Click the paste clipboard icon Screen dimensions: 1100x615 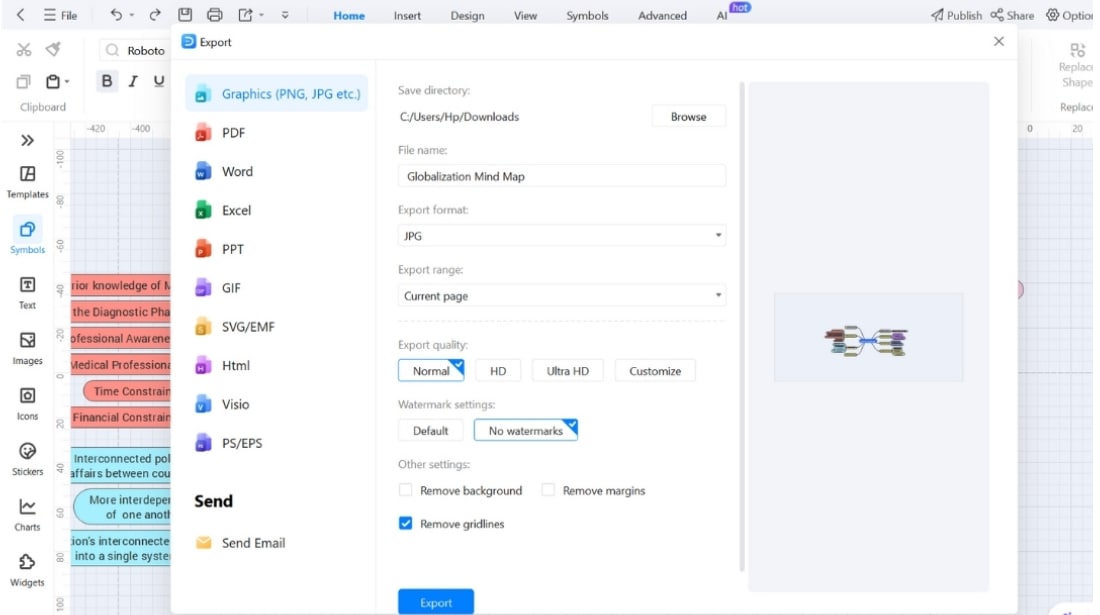pos(53,81)
